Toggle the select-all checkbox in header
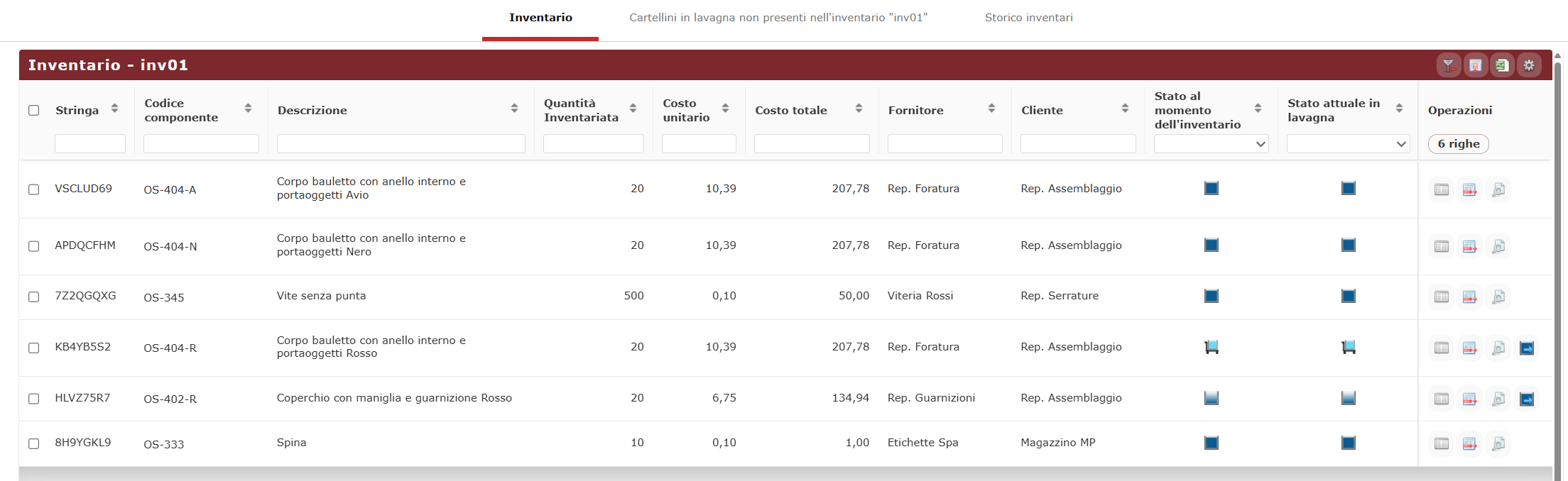The image size is (1568, 481). (x=34, y=110)
